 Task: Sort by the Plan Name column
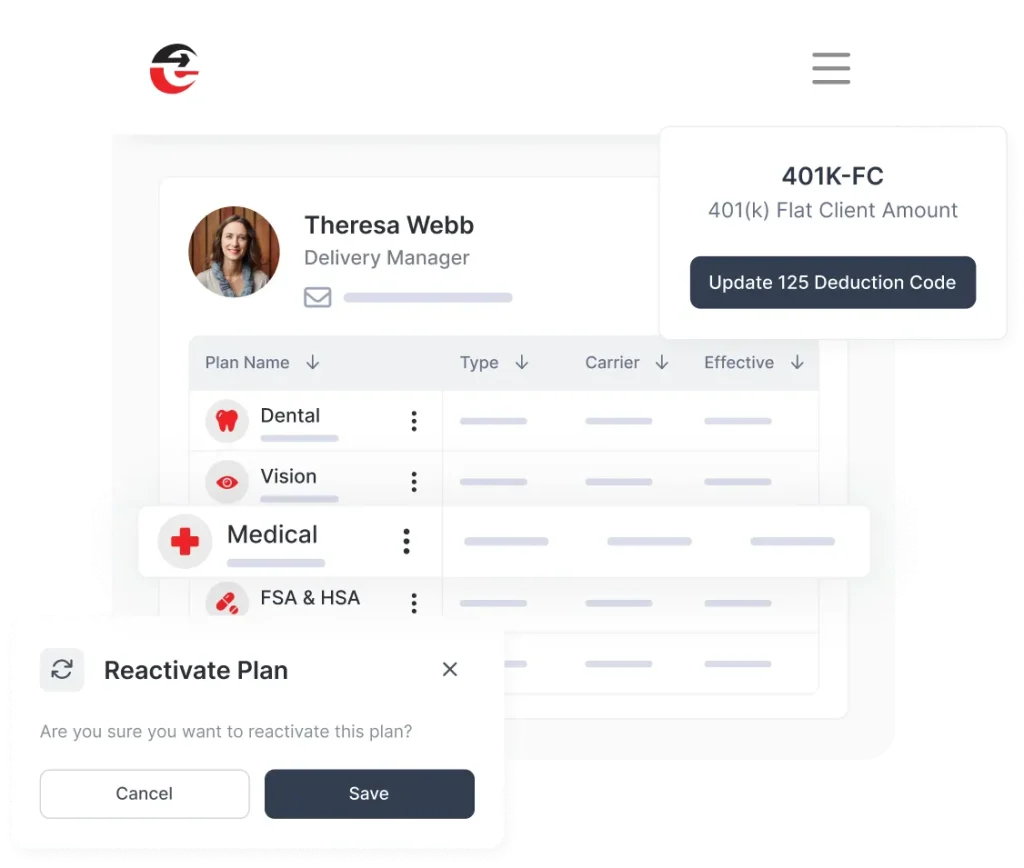pos(312,362)
